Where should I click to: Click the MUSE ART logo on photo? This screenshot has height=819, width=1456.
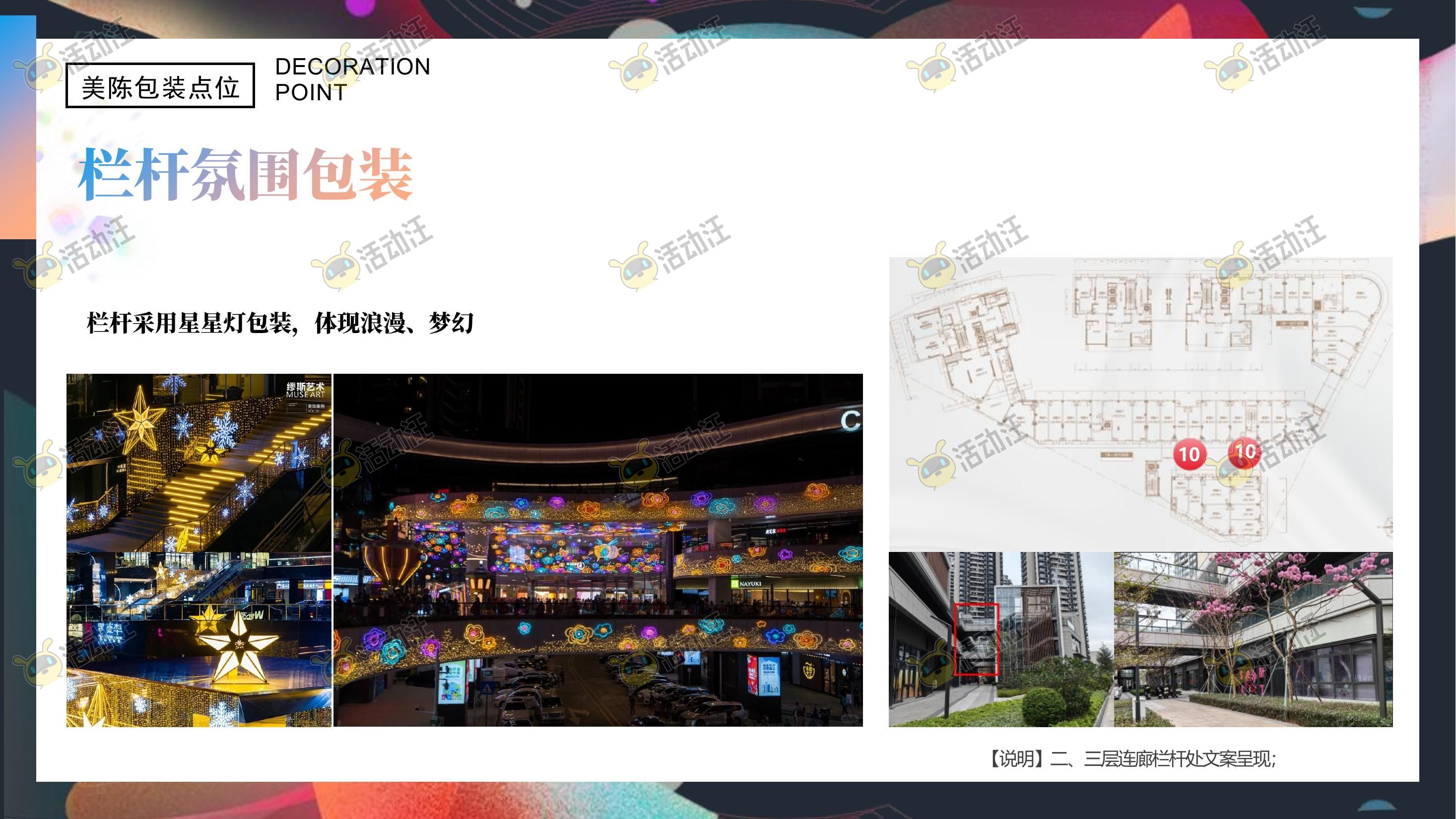[306, 391]
